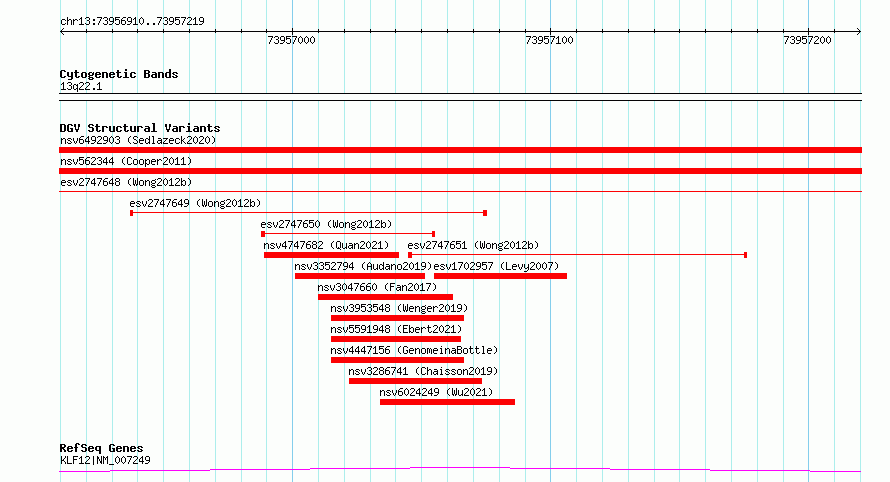Click the red bar under nsv6024249 (Wu2021)
Viewport: 890px width, 482px height.
(x=447, y=402)
